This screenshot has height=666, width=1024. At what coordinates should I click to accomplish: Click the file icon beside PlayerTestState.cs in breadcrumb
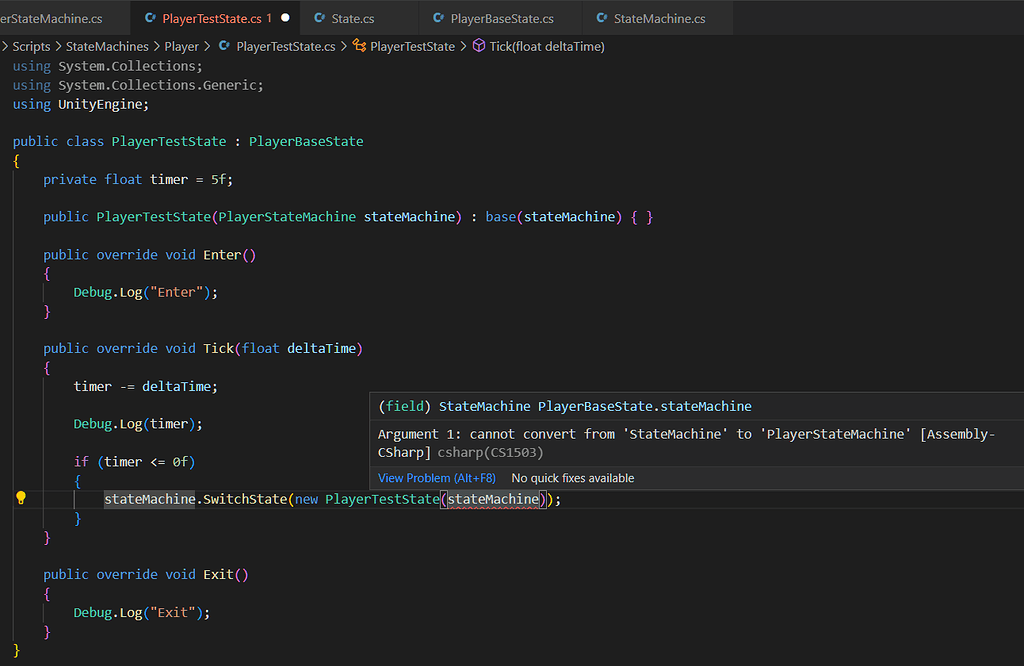tap(225, 45)
